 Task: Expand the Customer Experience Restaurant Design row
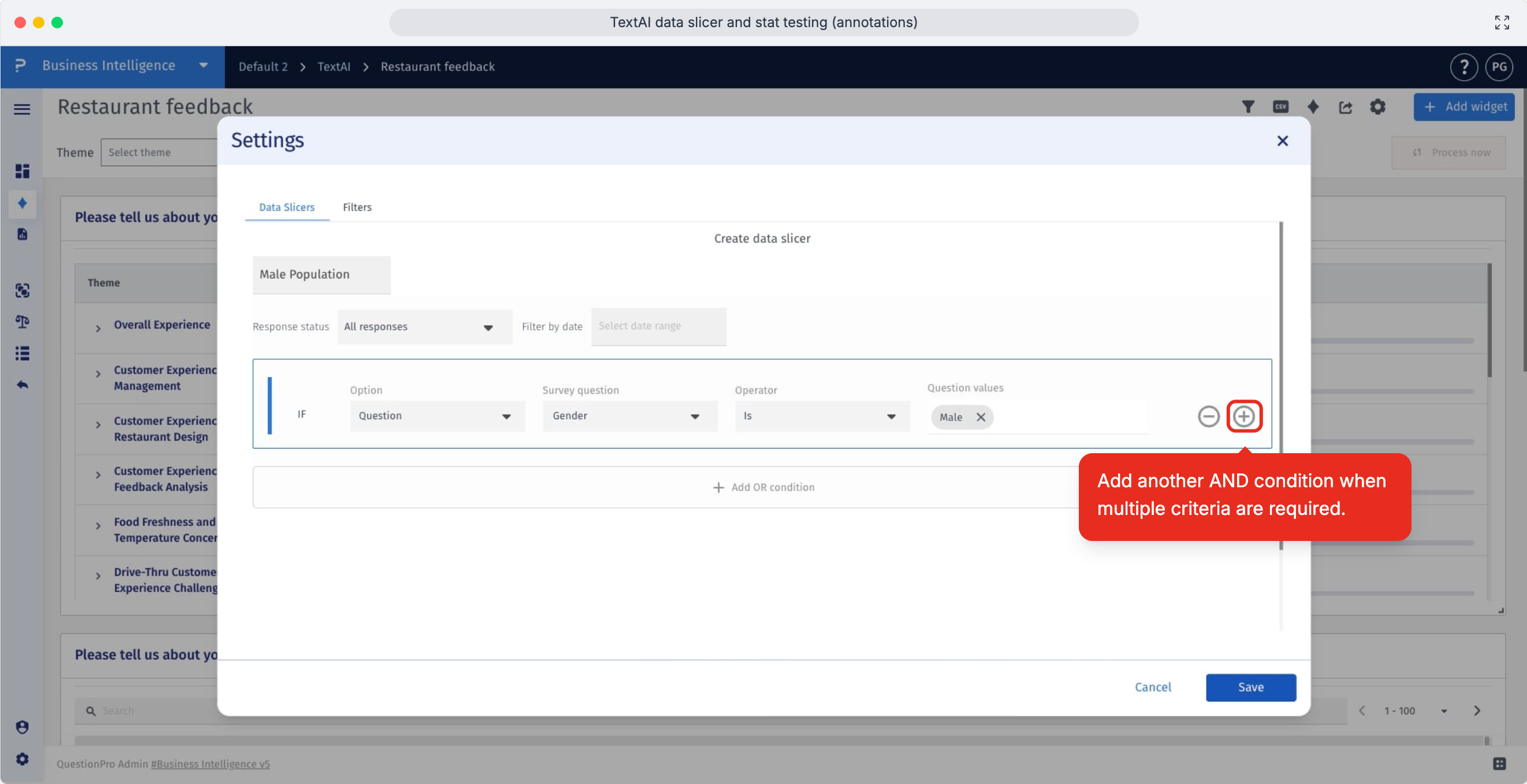pos(98,424)
